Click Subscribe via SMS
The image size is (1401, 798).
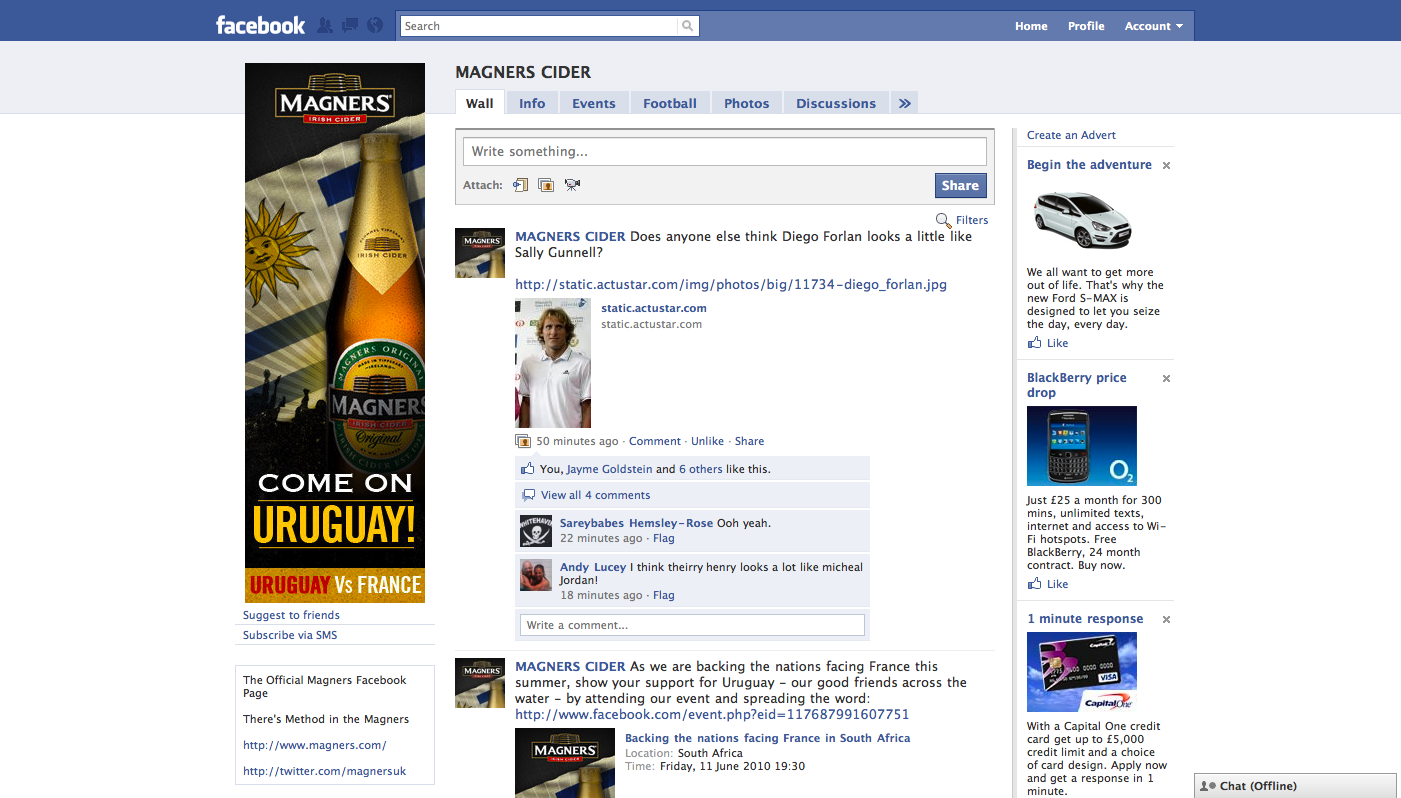click(290, 635)
